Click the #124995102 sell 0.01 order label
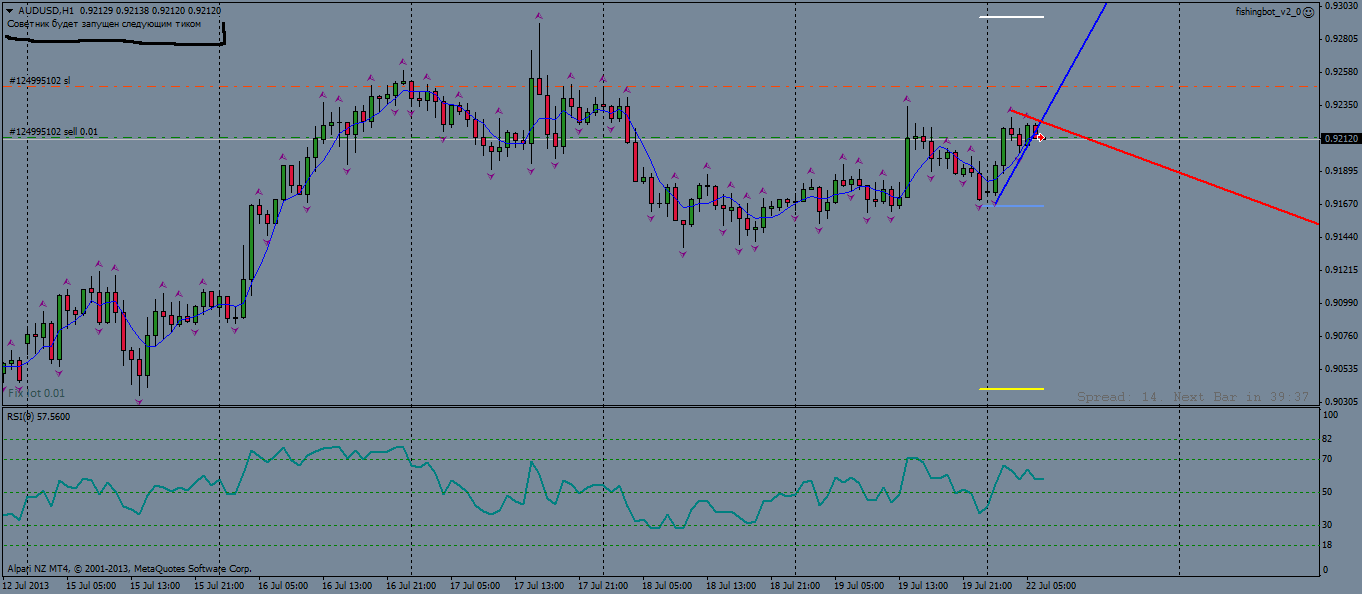 coord(54,131)
